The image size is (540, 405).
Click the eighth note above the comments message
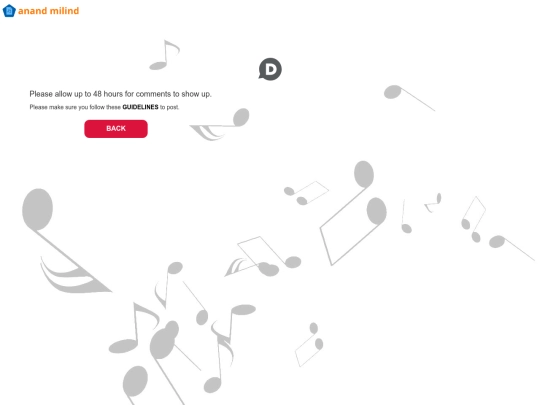pos(164,55)
